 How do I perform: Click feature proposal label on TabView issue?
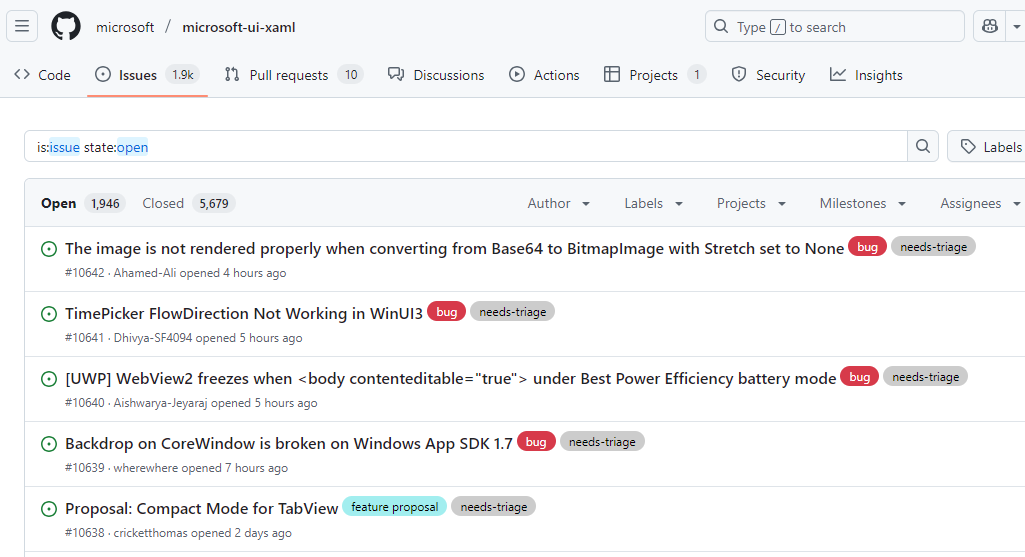click(395, 507)
